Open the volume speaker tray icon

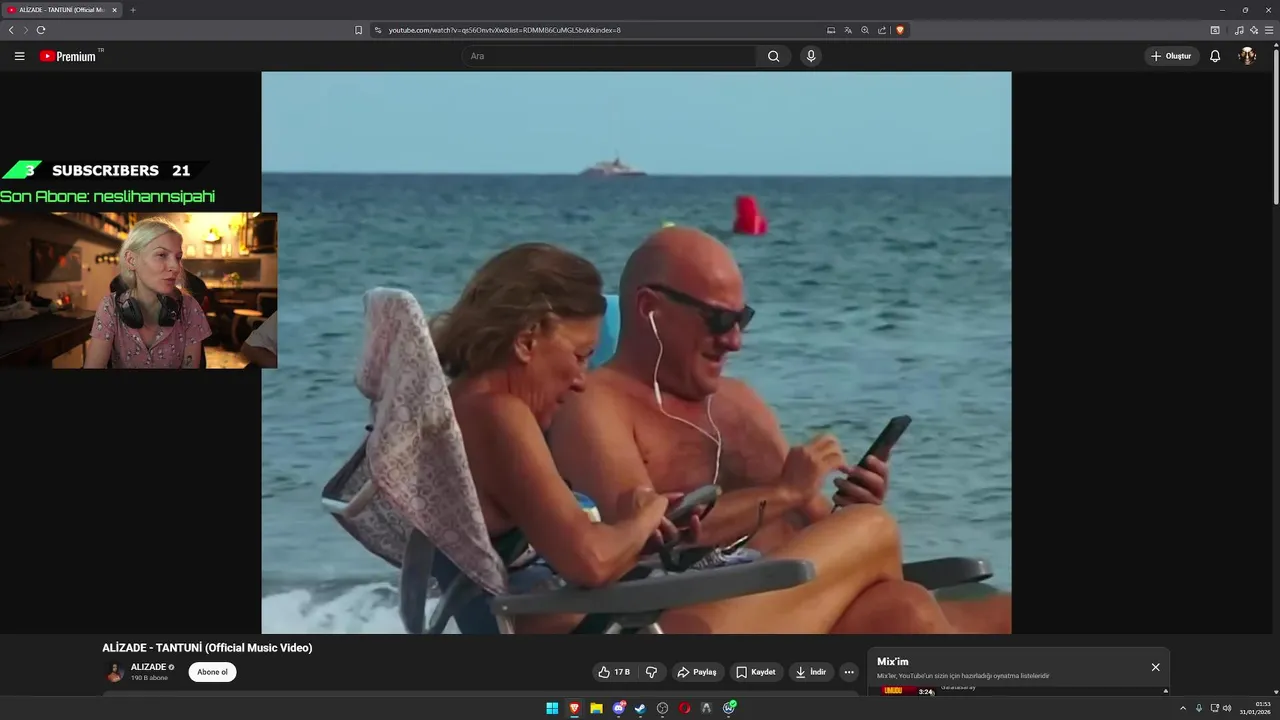tap(1227, 708)
